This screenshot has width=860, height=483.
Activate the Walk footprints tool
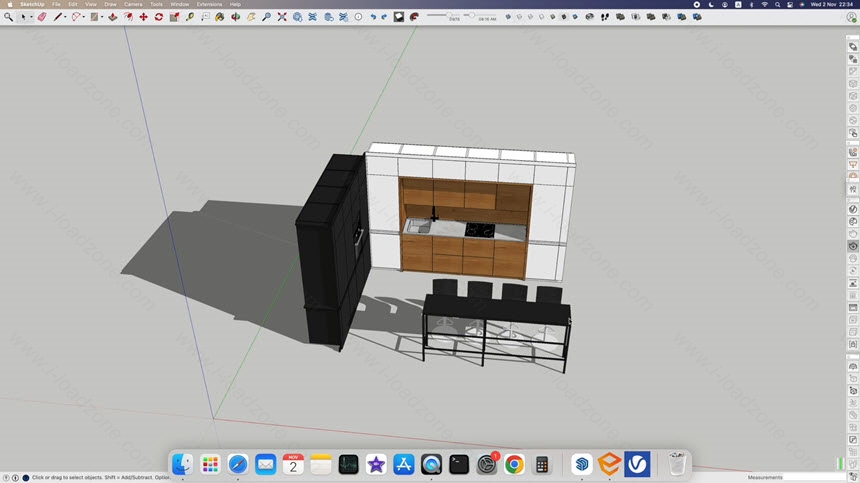[605, 17]
